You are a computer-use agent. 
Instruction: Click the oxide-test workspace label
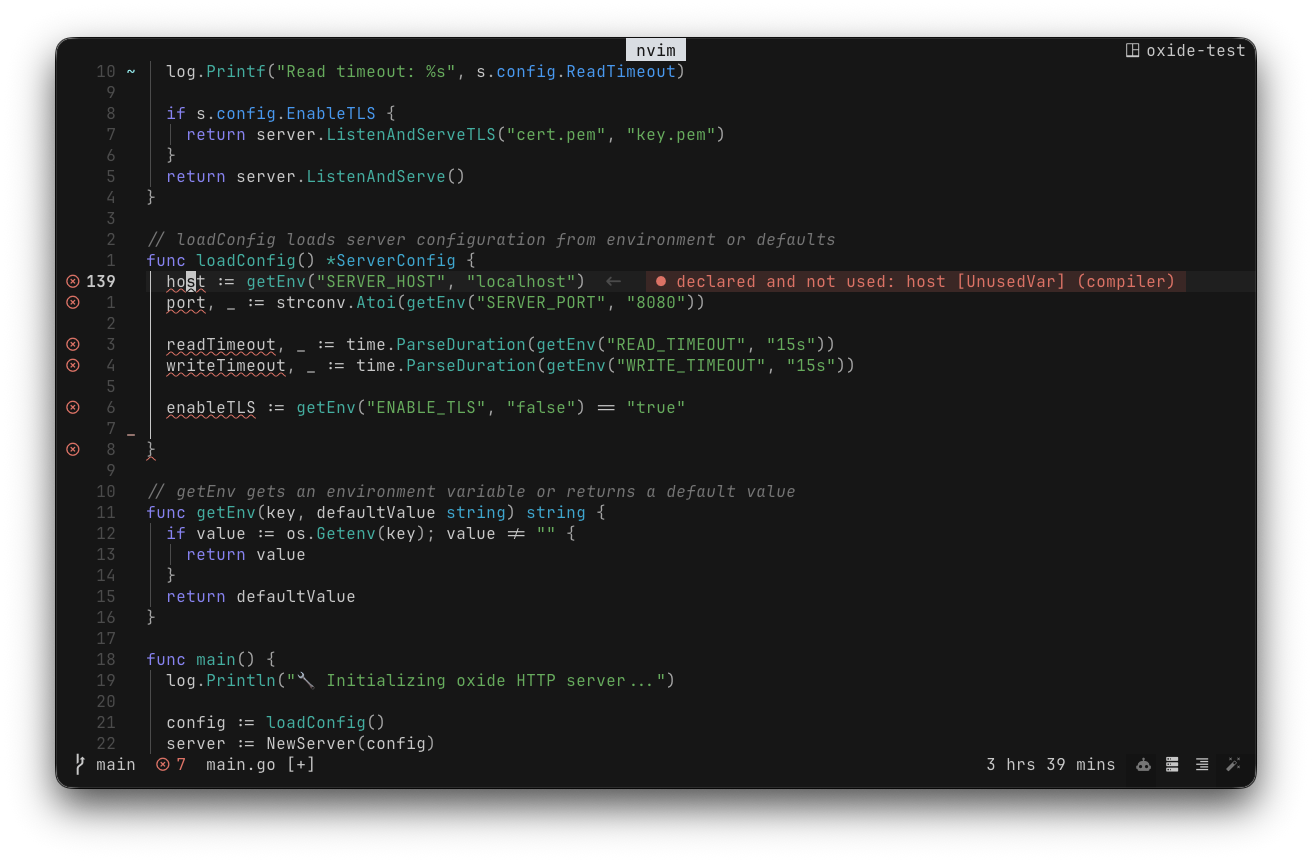tap(1196, 50)
